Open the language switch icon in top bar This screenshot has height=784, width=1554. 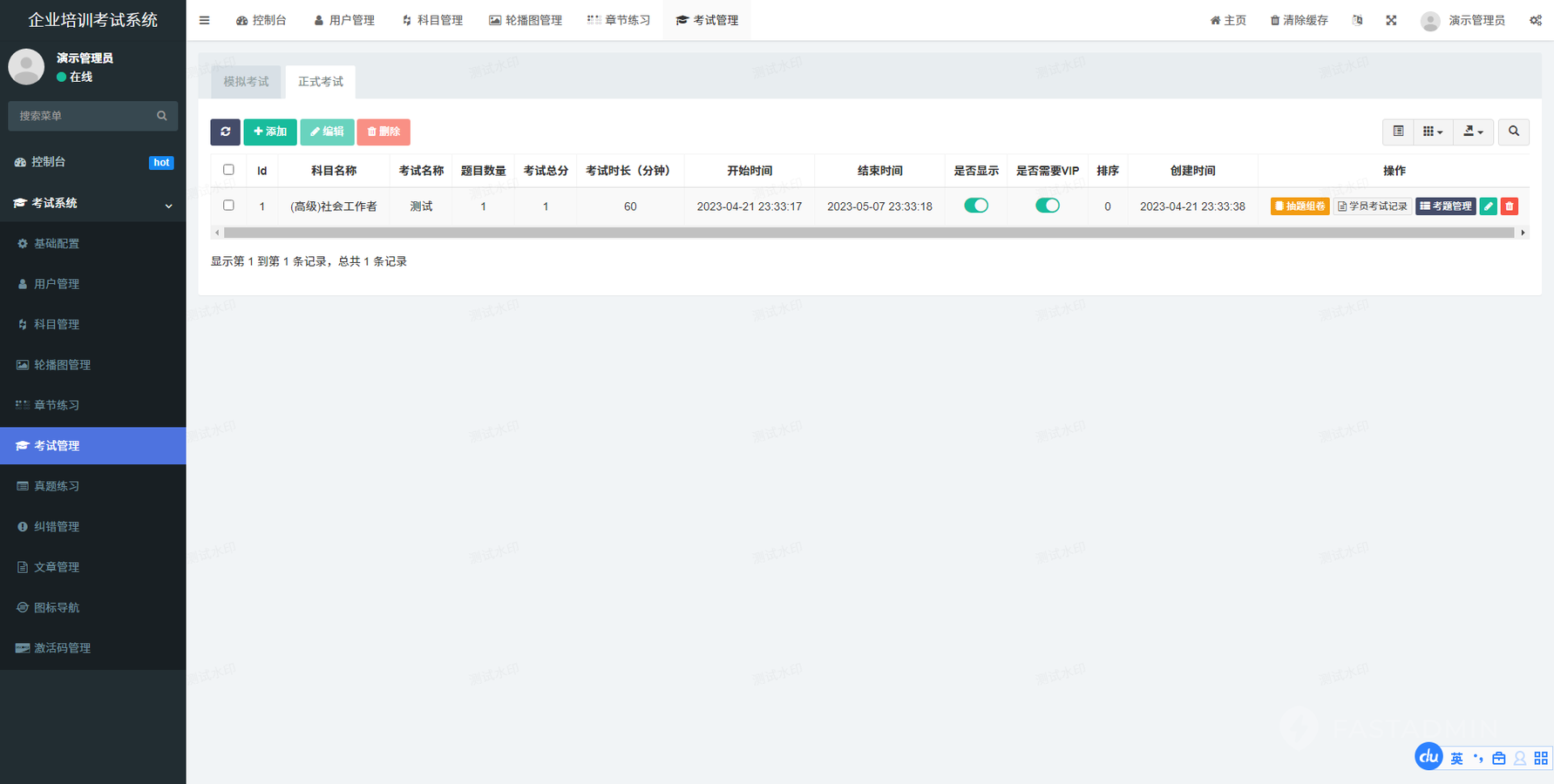[x=1357, y=20]
